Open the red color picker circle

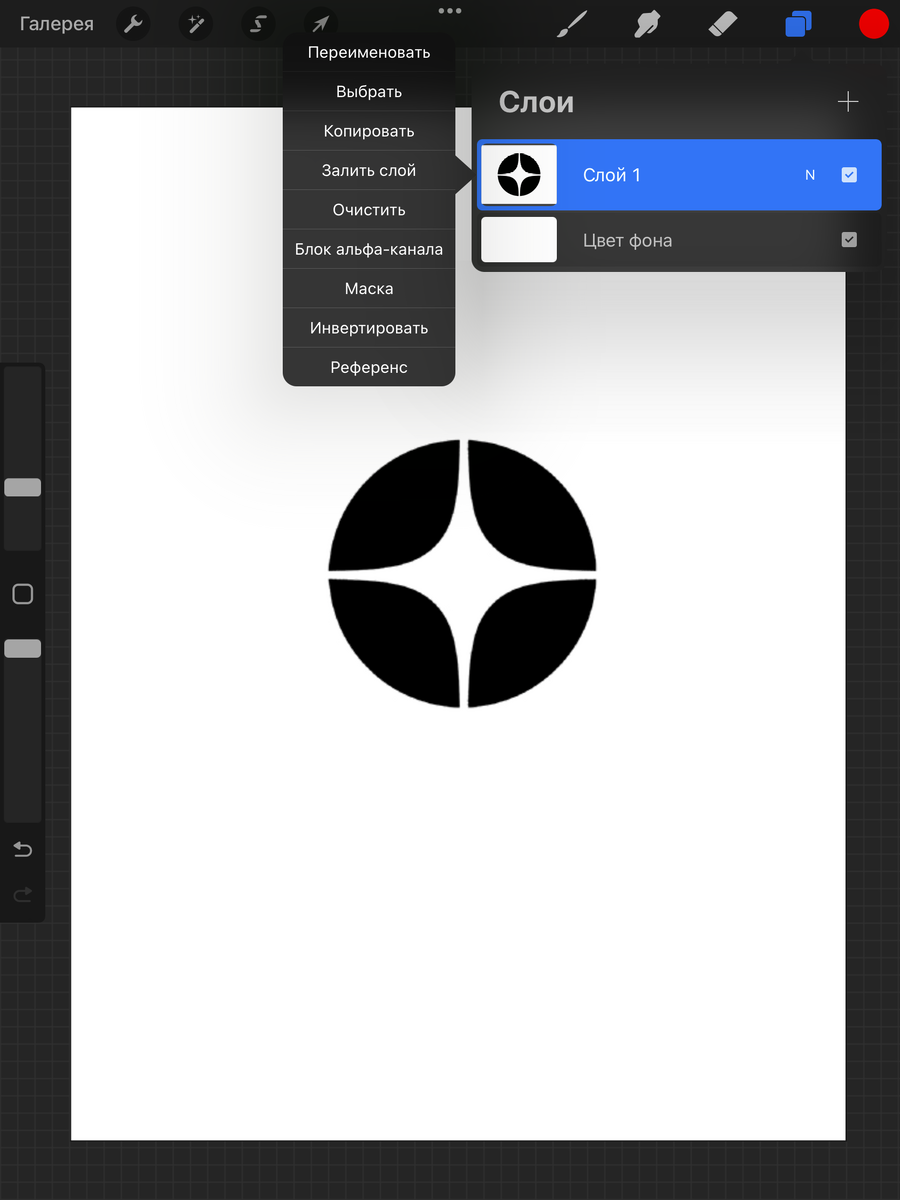pos(874,24)
